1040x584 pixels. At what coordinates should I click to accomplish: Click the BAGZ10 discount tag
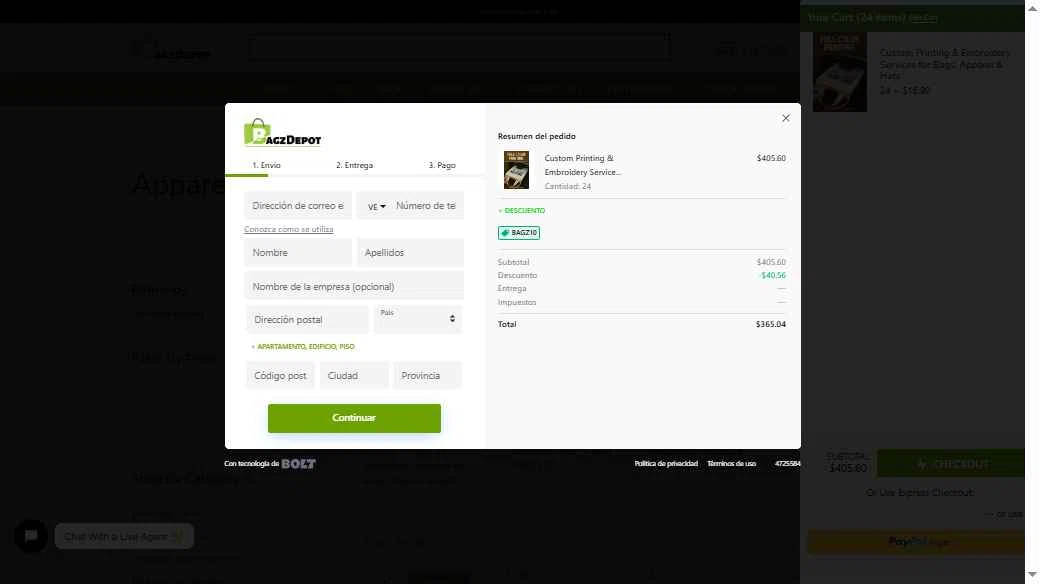click(519, 233)
